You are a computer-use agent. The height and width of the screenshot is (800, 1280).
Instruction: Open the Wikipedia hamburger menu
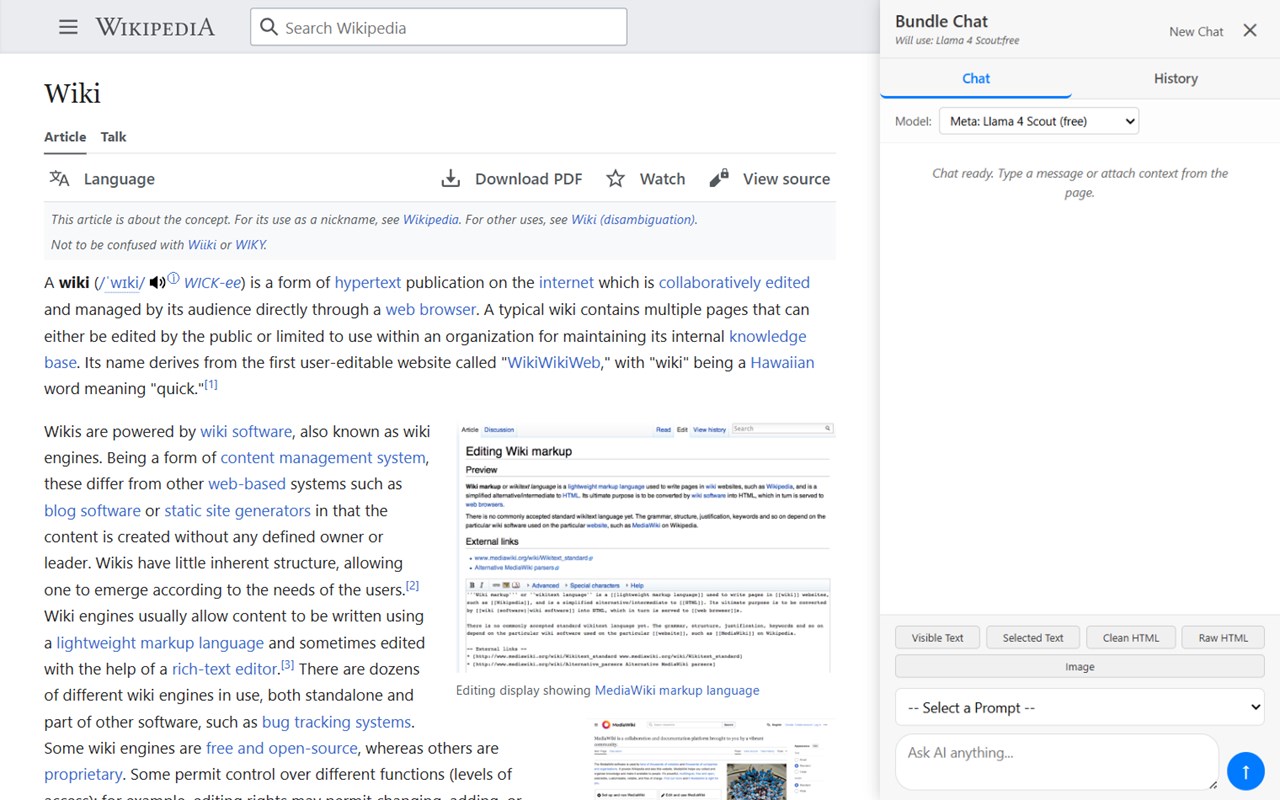pos(68,27)
